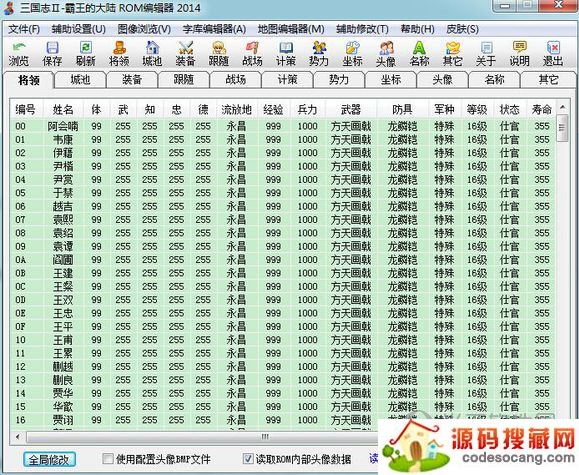The image size is (579, 475).
Task: Switch to the 名称 tab
Action: (494, 80)
